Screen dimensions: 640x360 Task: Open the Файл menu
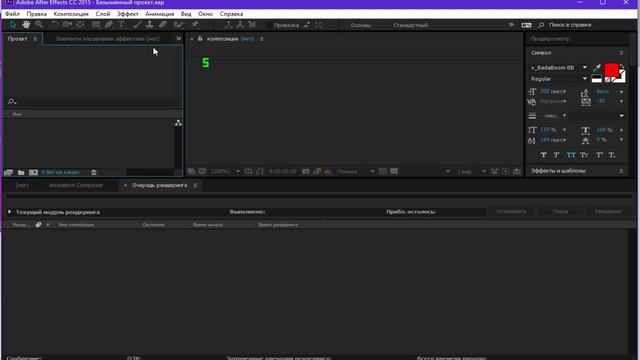pos(12,14)
